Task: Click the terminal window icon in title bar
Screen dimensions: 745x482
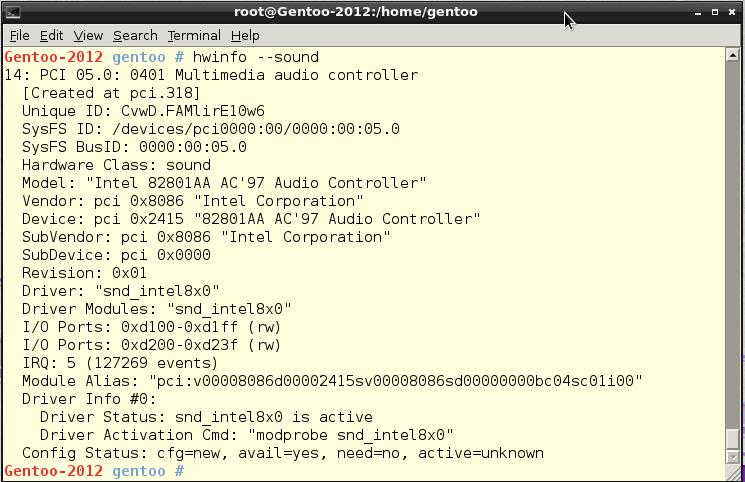Action: click(x=13, y=12)
